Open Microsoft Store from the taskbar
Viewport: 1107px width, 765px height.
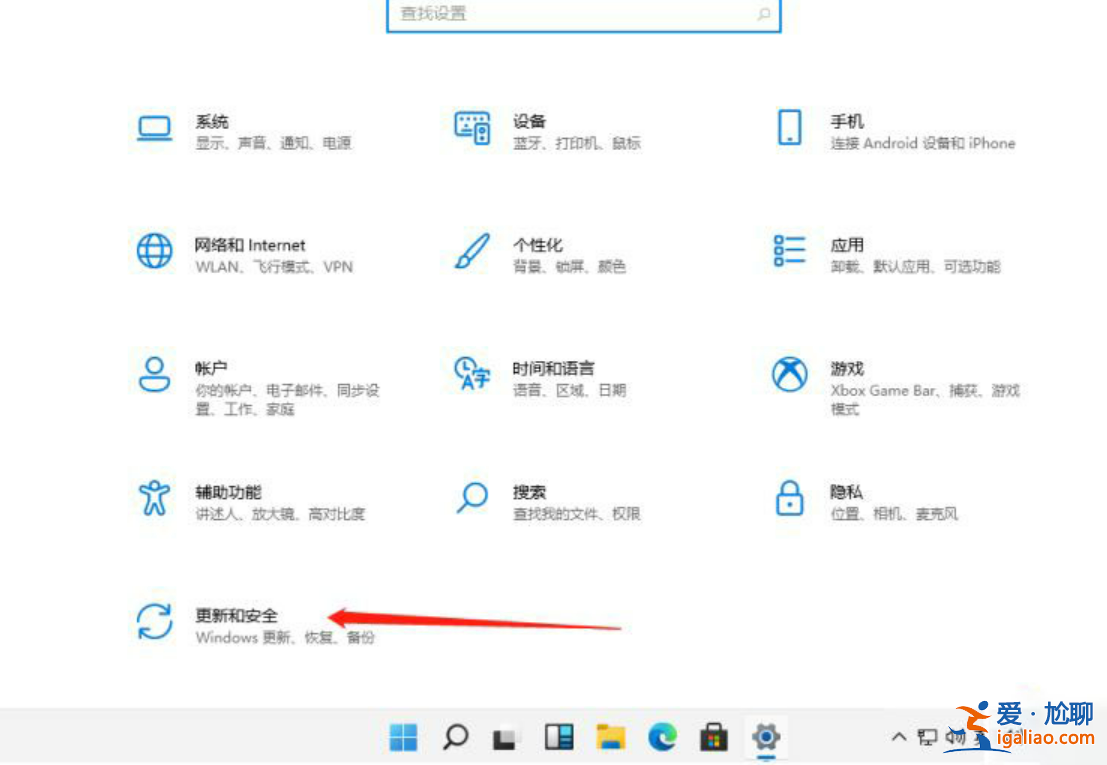pos(714,737)
